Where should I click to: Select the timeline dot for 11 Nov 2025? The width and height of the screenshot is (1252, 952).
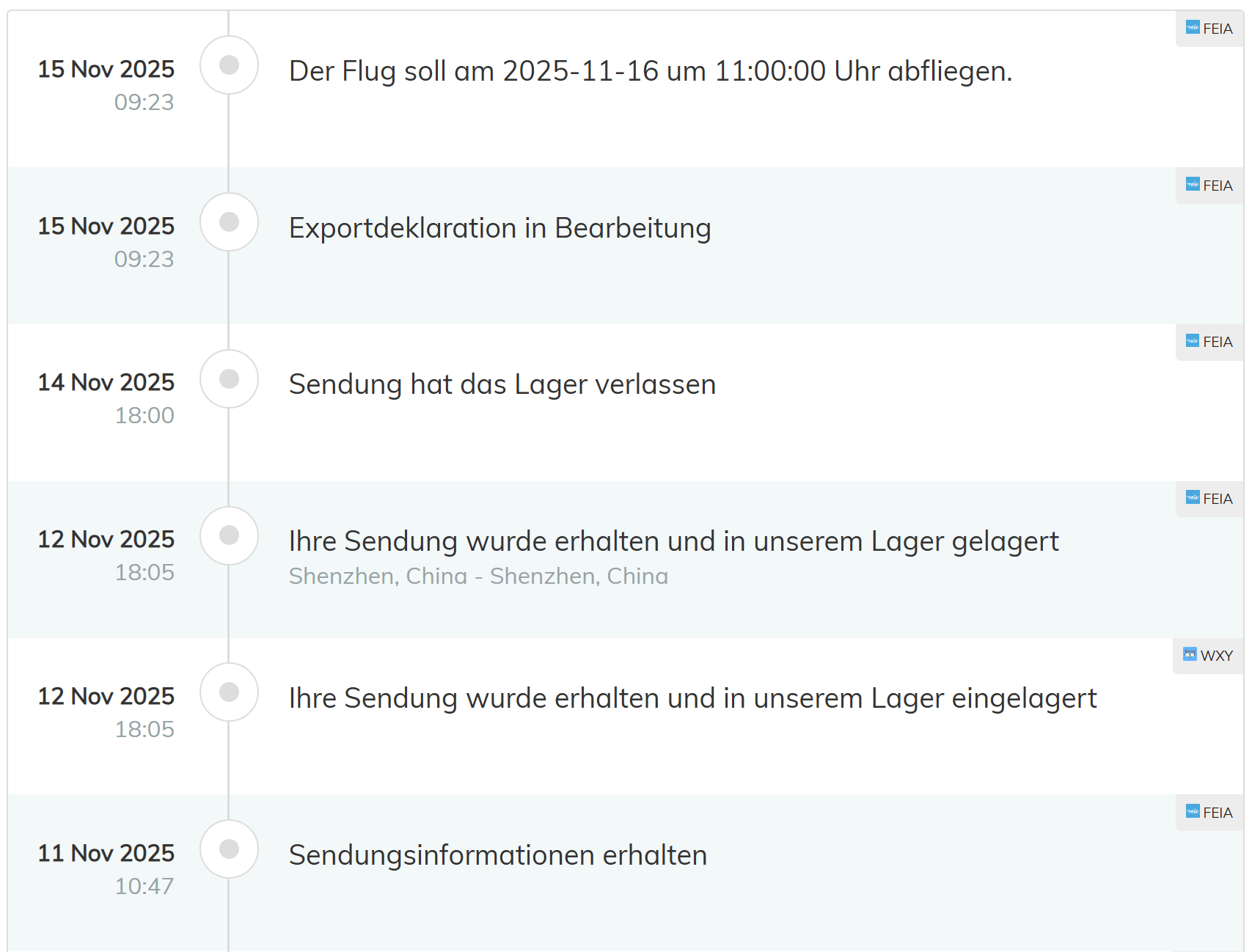pos(229,849)
